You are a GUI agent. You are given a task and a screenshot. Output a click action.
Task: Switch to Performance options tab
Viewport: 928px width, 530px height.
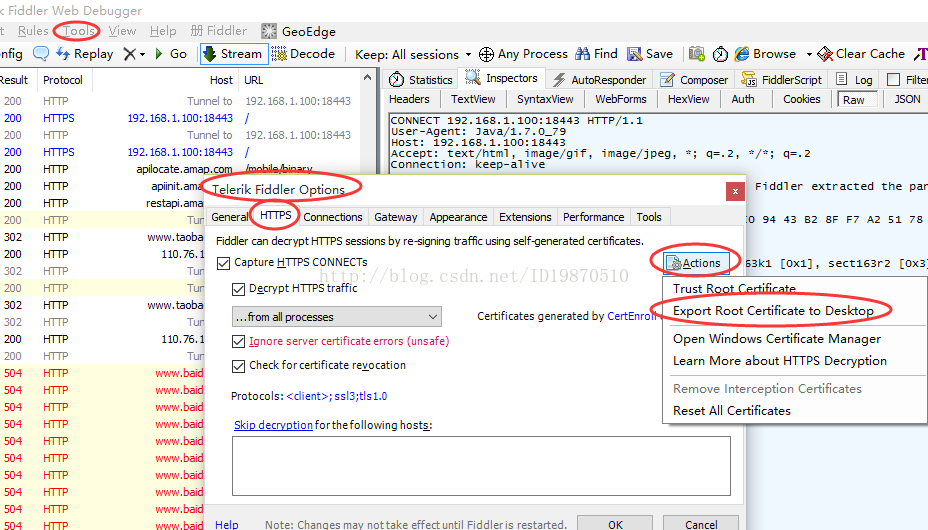click(593, 217)
